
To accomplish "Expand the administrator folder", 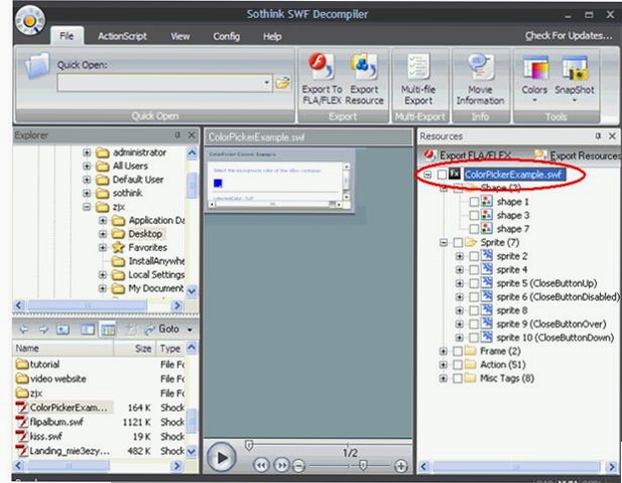I will pos(87,152).
